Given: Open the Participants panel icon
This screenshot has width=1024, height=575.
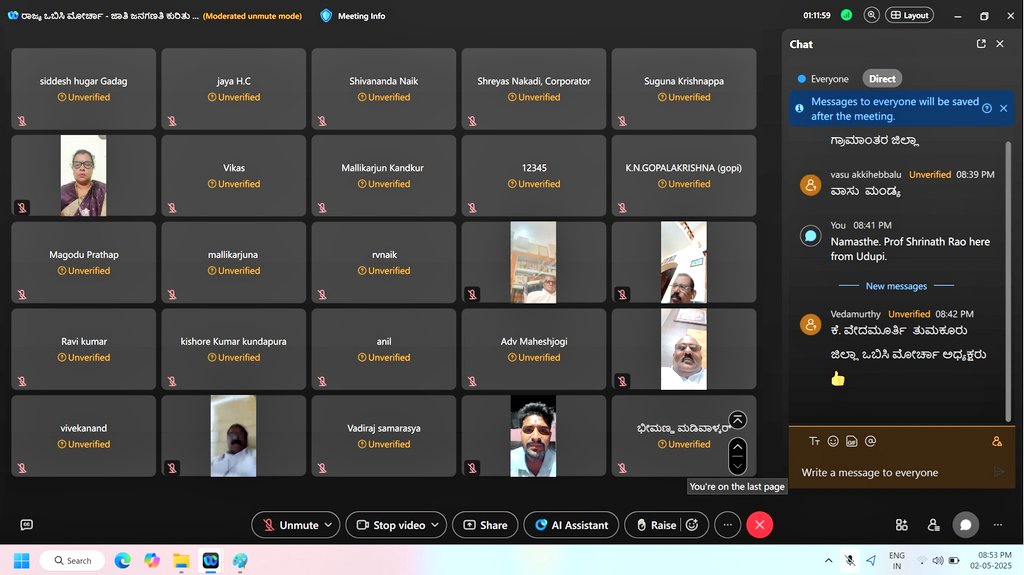Looking at the screenshot, I should point(934,525).
